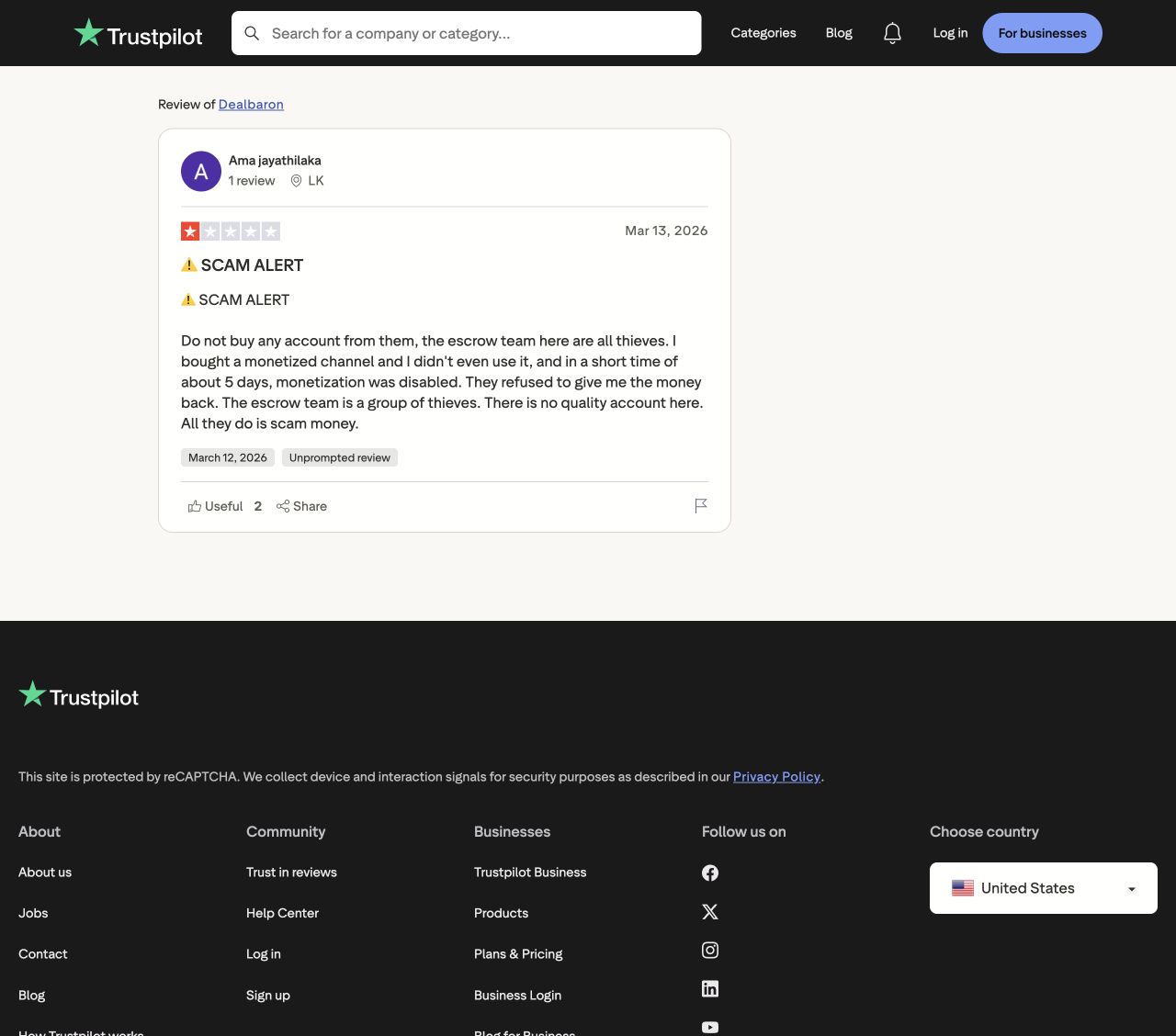The image size is (1176, 1036).
Task: Open Trustpilot LinkedIn icon
Action: tap(710, 988)
